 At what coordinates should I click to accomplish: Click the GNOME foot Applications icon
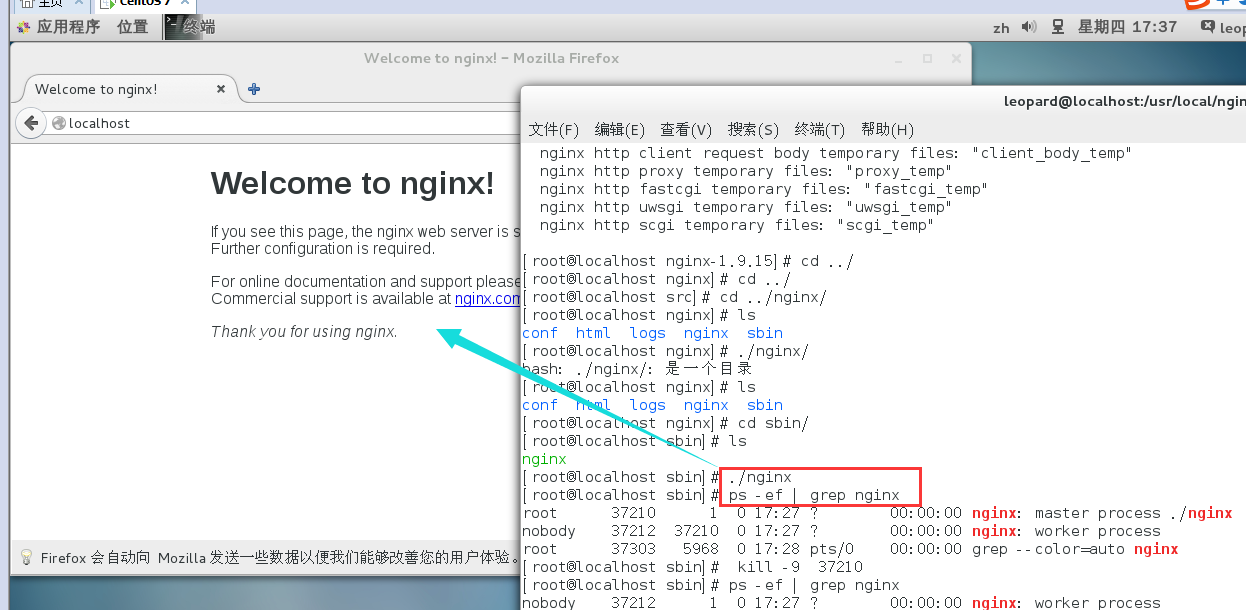(23, 27)
